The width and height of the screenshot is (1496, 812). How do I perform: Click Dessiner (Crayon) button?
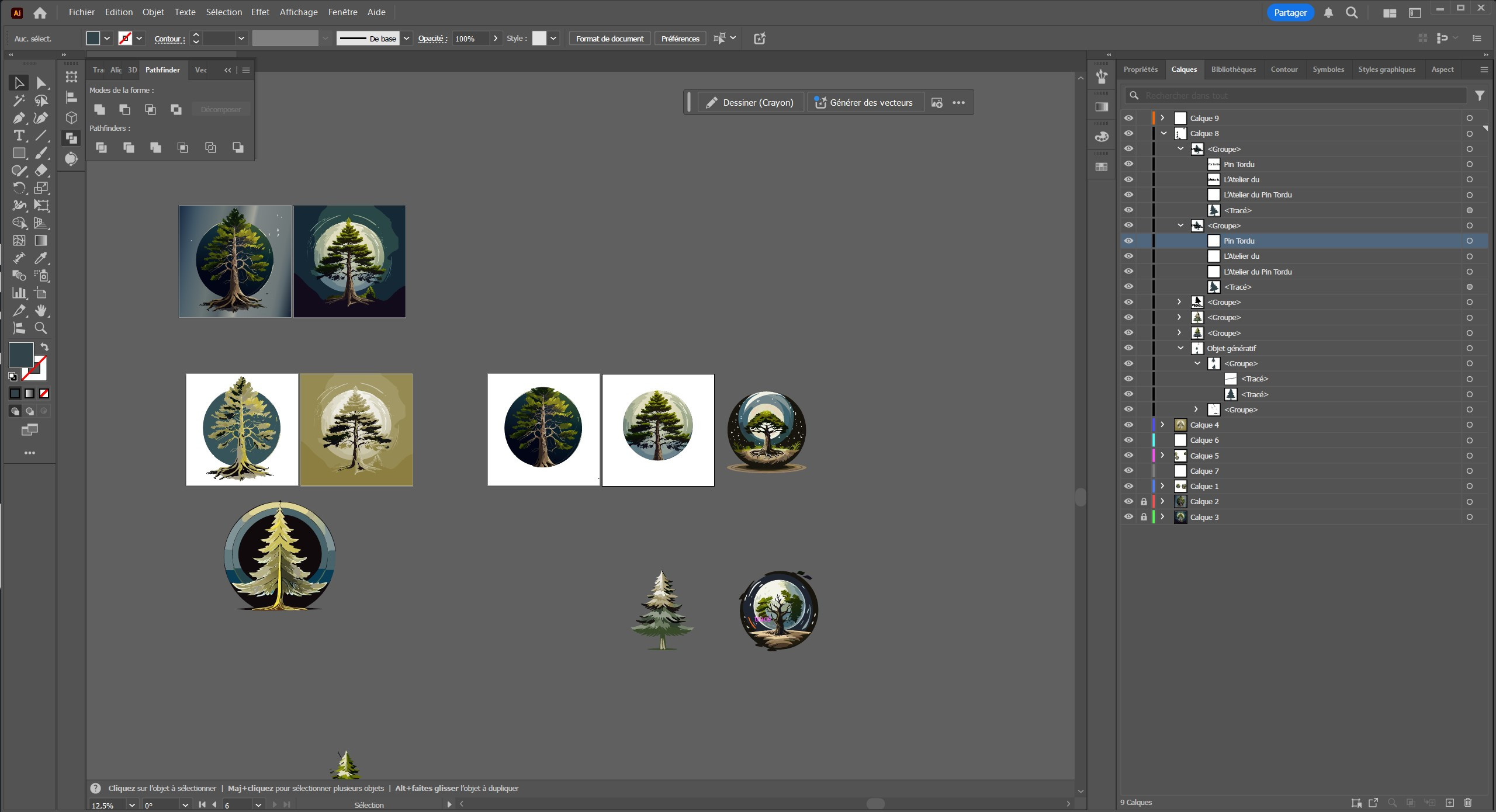pyautogui.click(x=750, y=103)
